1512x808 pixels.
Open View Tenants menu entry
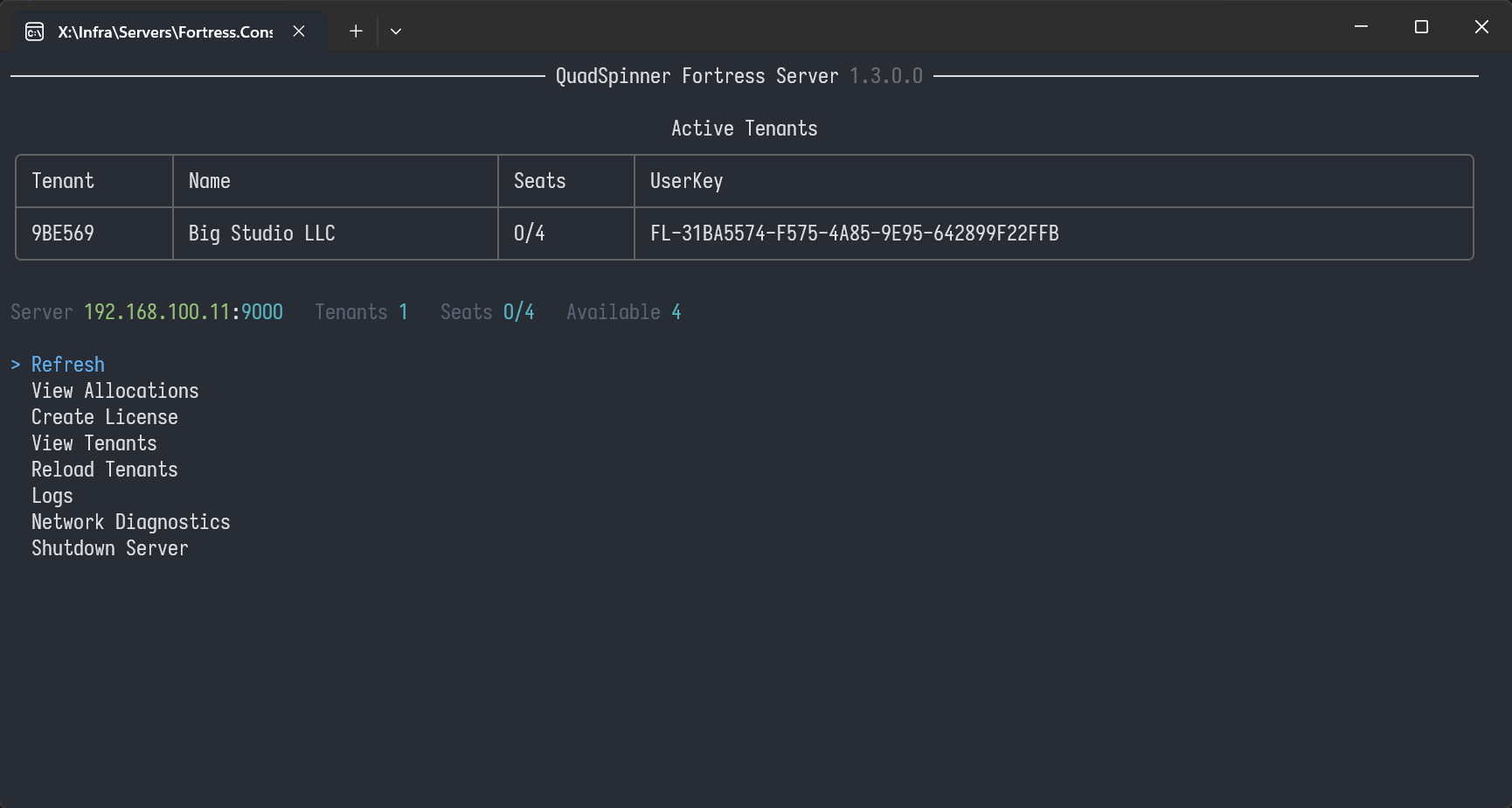[94, 443]
